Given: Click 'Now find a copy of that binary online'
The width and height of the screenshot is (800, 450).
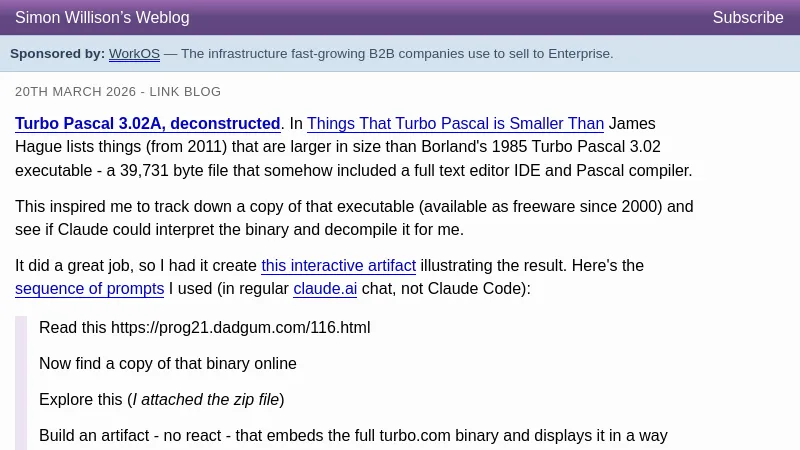Looking at the screenshot, I should tap(167, 364).
